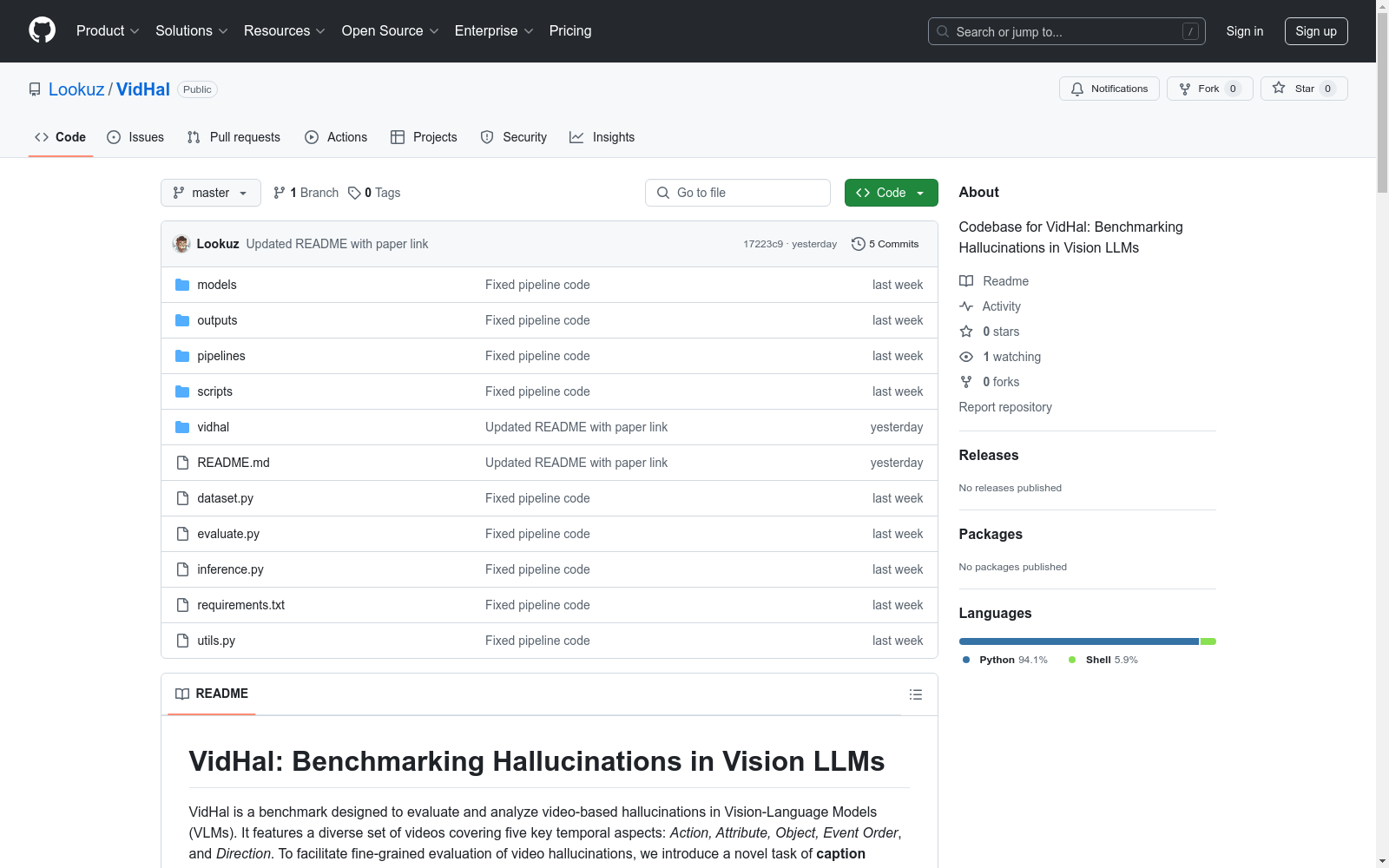The image size is (1389, 868).
Task: Click the Python language bar segment
Action: pyautogui.click(x=1079, y=641)
